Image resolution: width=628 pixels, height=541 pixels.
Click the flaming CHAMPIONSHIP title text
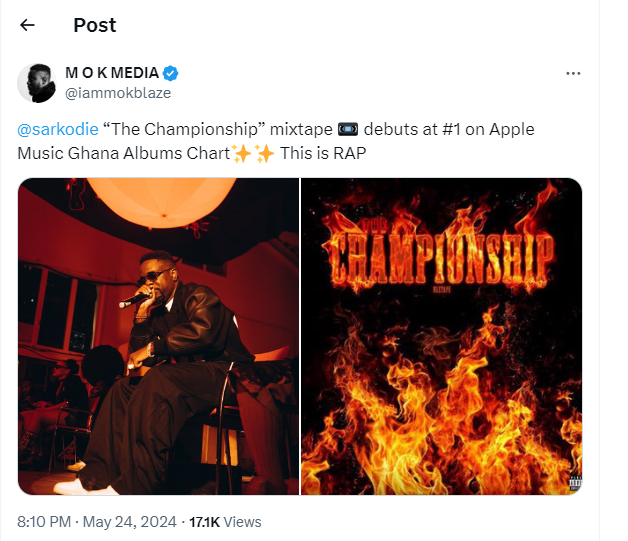(x=441, y=256)
